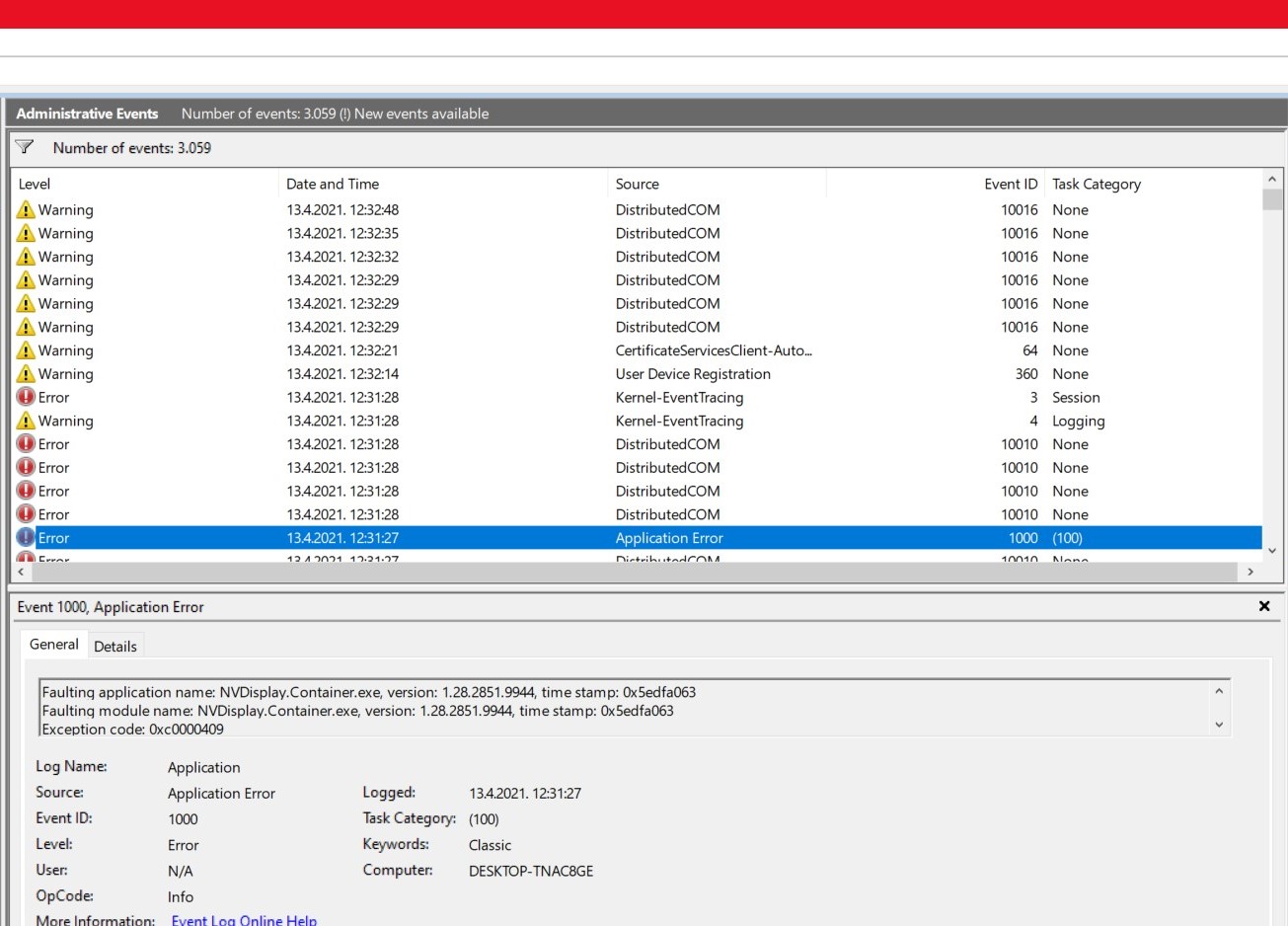This screenshot has height=926, width=1288.
Task: Click the filter funnel icon
Action: [x=25, y=147]
